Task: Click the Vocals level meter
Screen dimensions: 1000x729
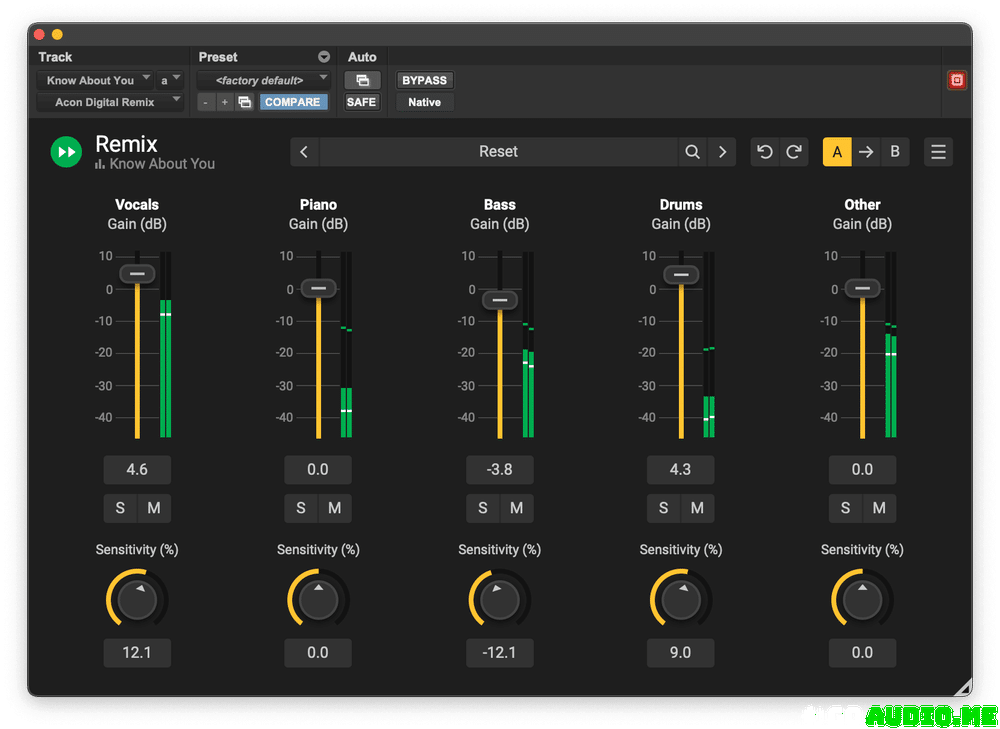Action: click(x=165, y=344)
